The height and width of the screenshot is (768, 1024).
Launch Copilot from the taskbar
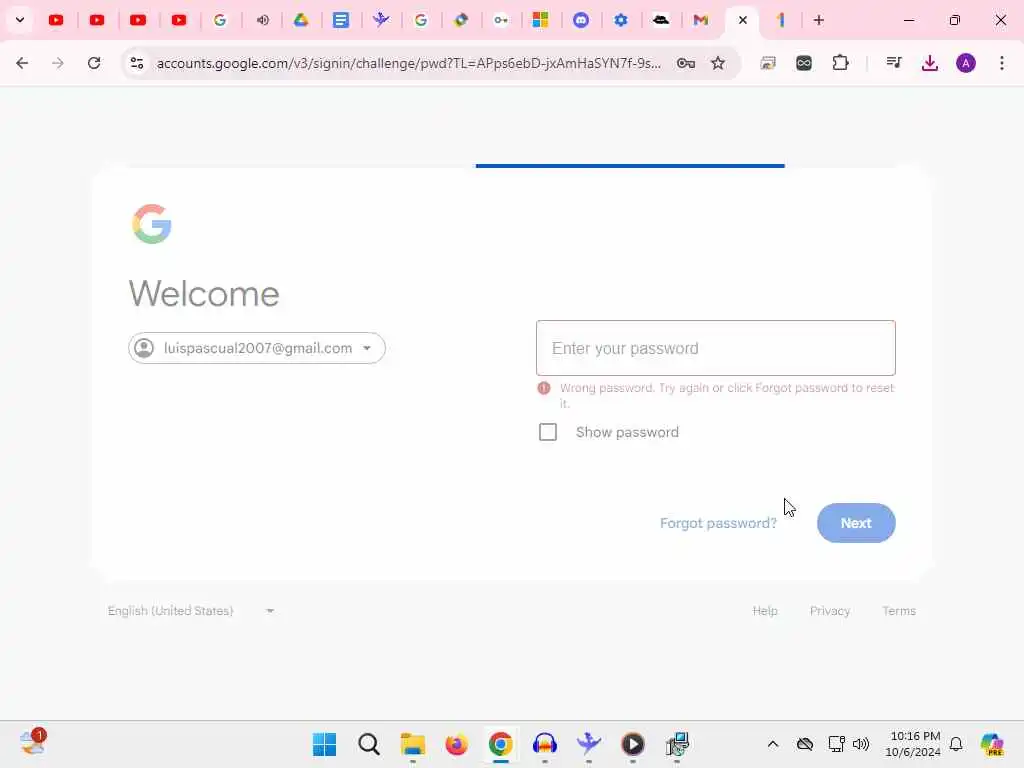click(992, 744)
